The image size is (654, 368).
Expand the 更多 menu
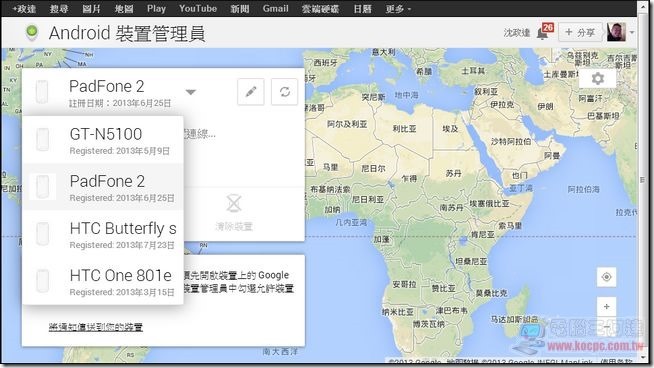(x=398, y=9)
